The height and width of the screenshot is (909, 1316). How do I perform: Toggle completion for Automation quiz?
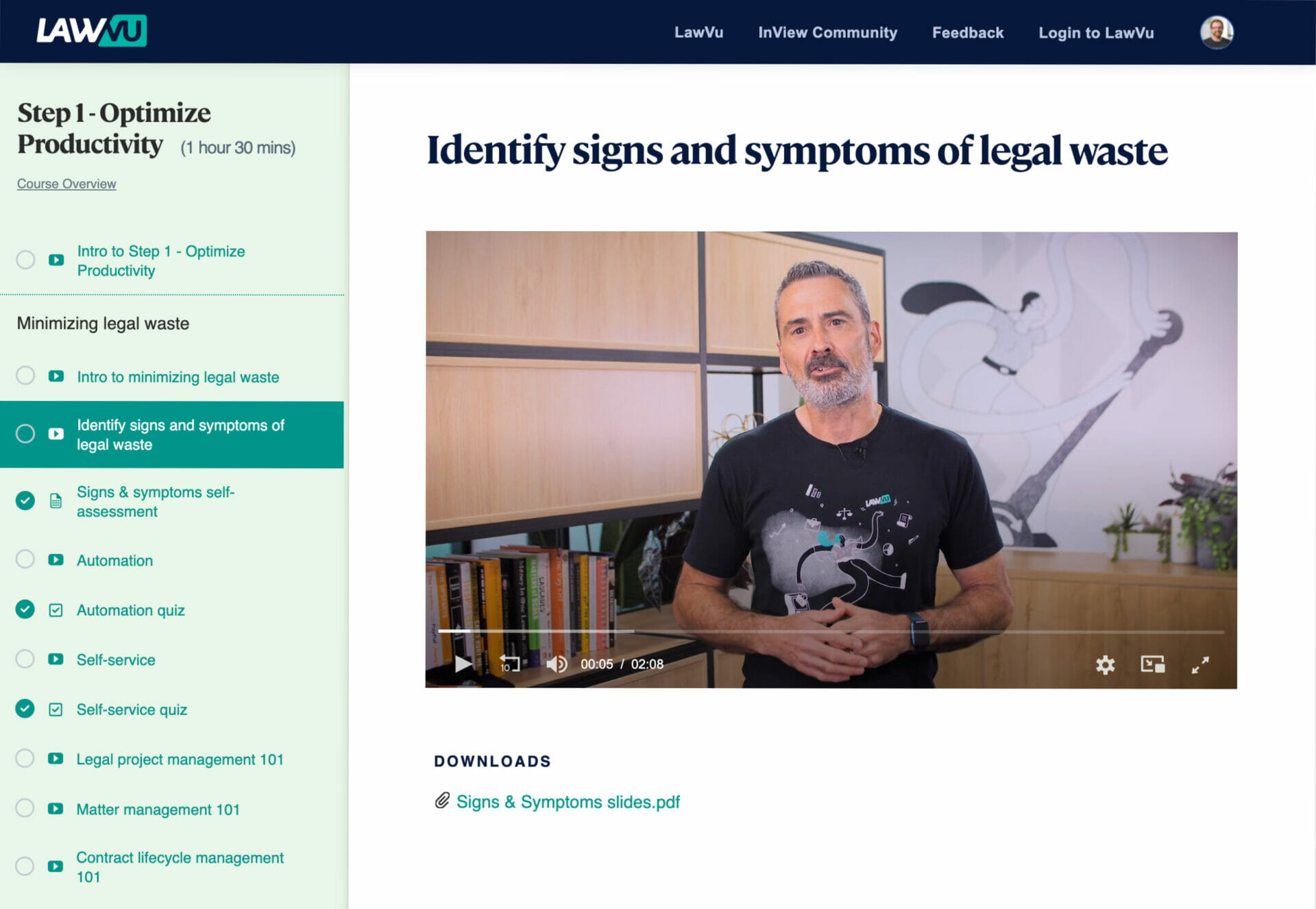25,610
